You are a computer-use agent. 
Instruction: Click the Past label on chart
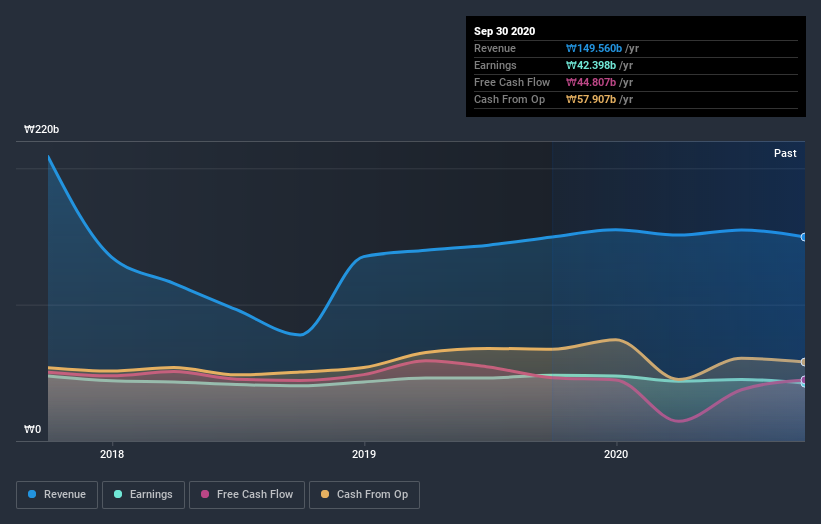(785, 153)
